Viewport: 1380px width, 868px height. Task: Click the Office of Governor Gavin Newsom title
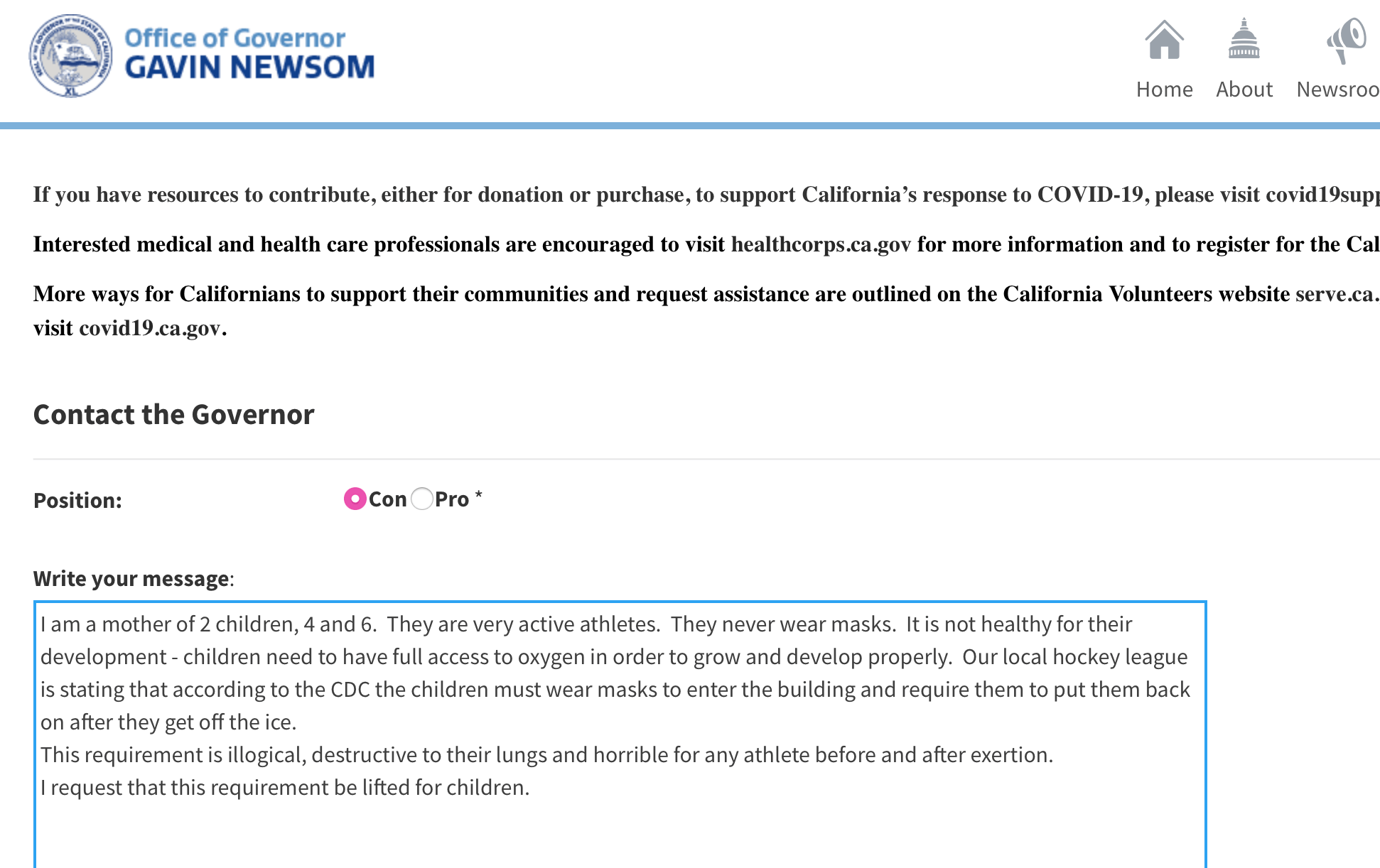click(x=249, y=54)
